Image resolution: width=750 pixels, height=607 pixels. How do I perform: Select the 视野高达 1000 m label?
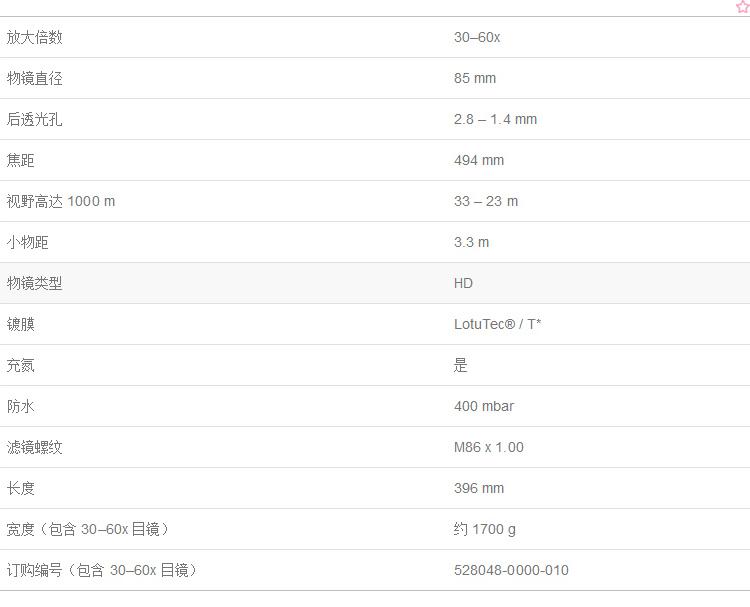click(x=61, y=201)
